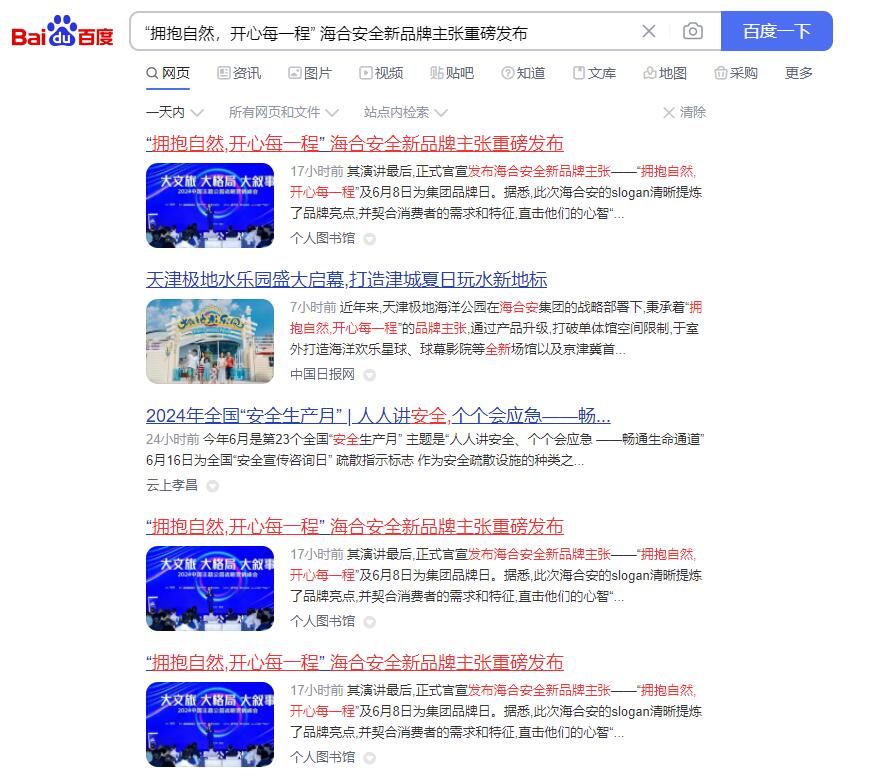Switch to the 地图 tab
The width and height of the screenshot is (873, 779).
(665, 73)
